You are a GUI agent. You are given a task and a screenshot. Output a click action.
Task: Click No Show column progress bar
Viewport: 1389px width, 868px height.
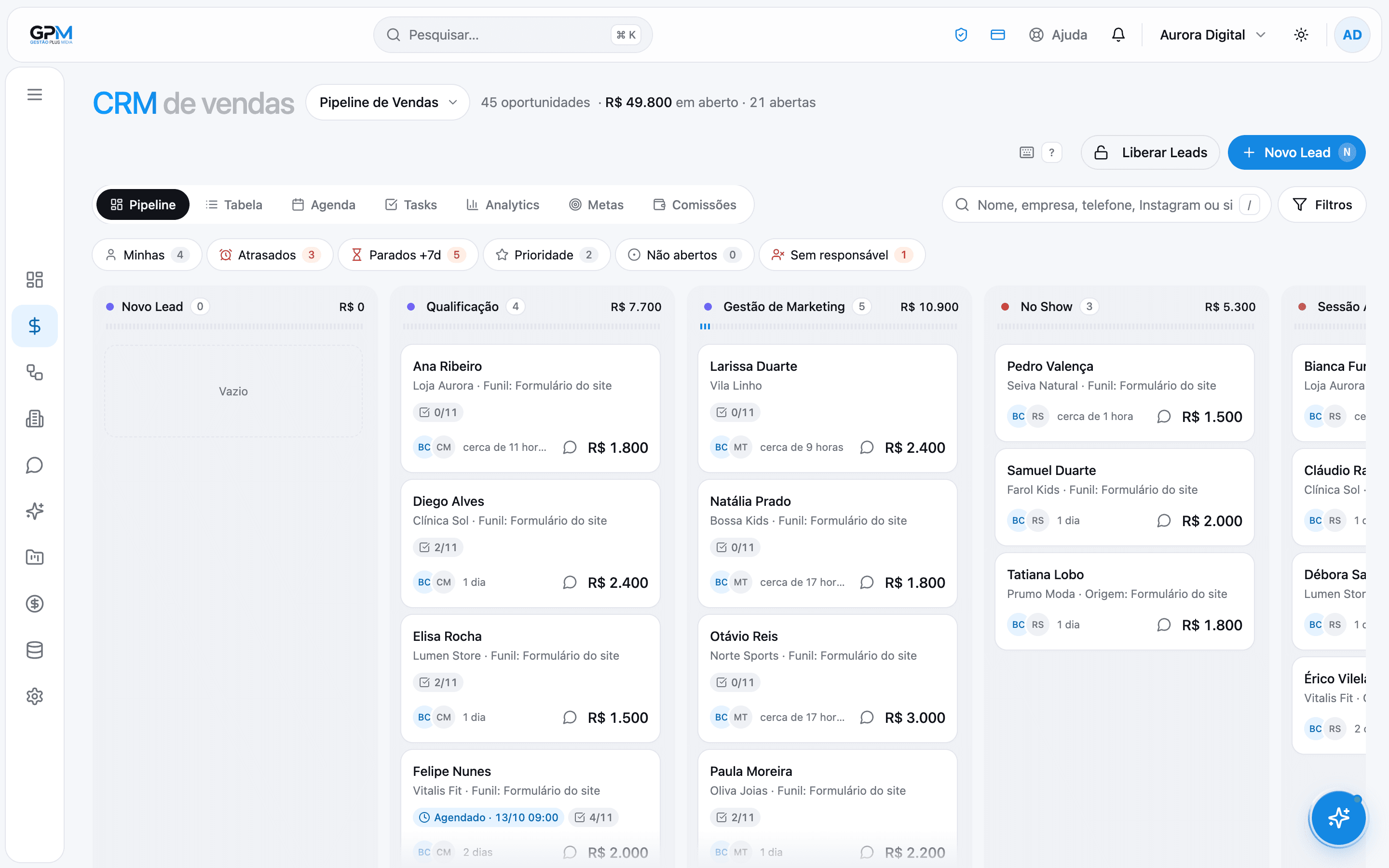(x=1125, y=326)
